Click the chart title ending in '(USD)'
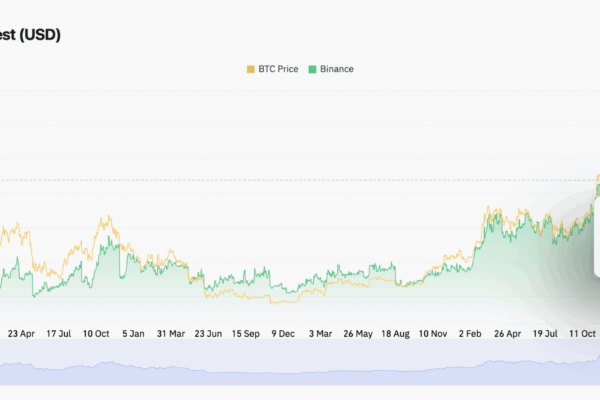600x400 pixels. (x=30, y=35)
